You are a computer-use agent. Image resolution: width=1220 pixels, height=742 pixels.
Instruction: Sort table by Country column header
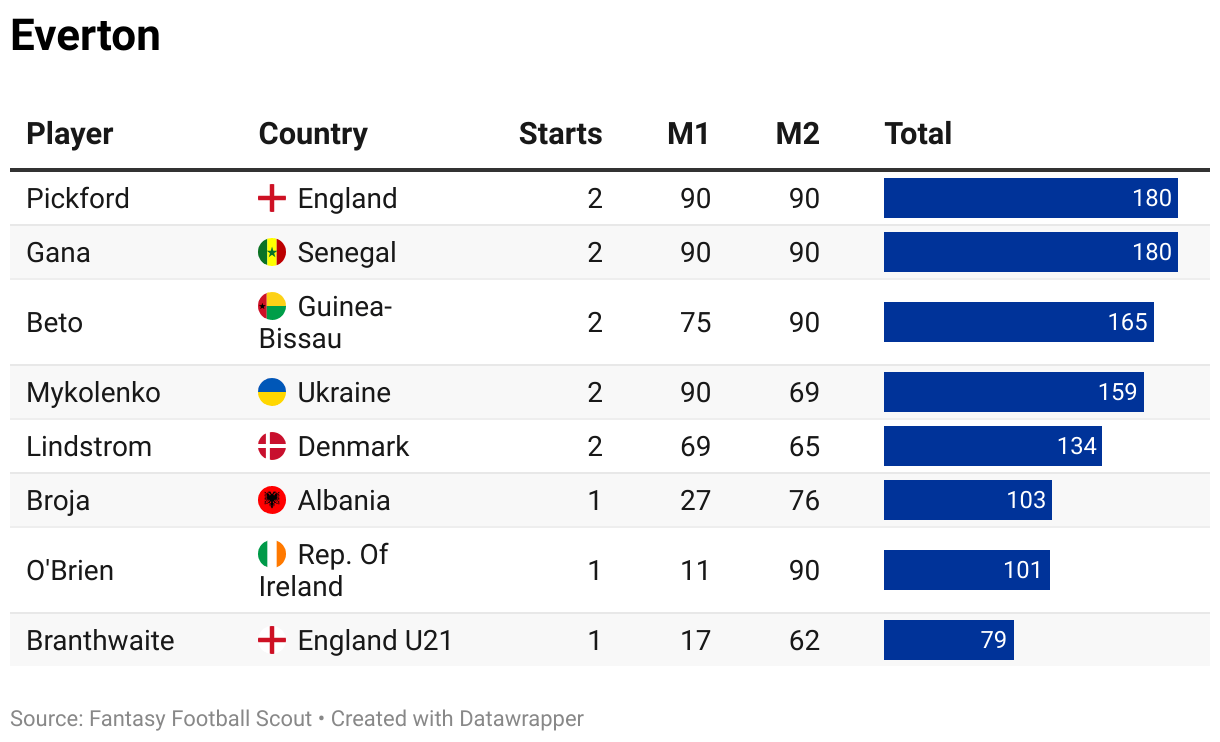coord(313,134)
